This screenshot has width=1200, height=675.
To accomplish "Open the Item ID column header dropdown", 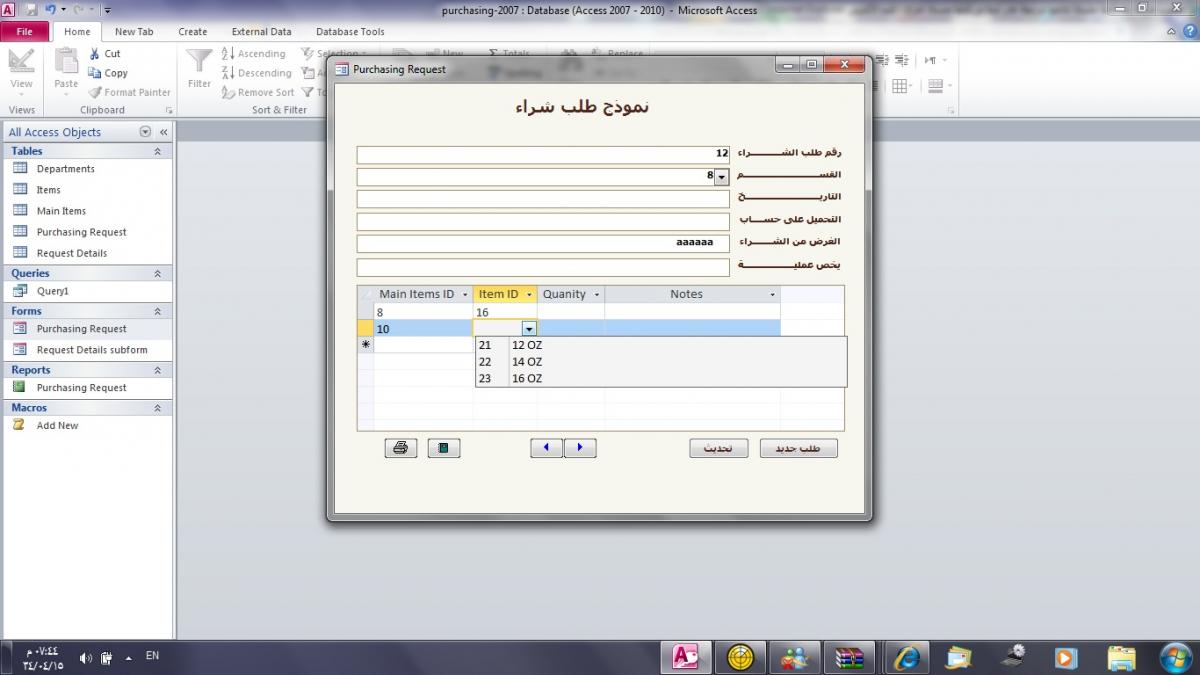I will (x=530, y=295).
